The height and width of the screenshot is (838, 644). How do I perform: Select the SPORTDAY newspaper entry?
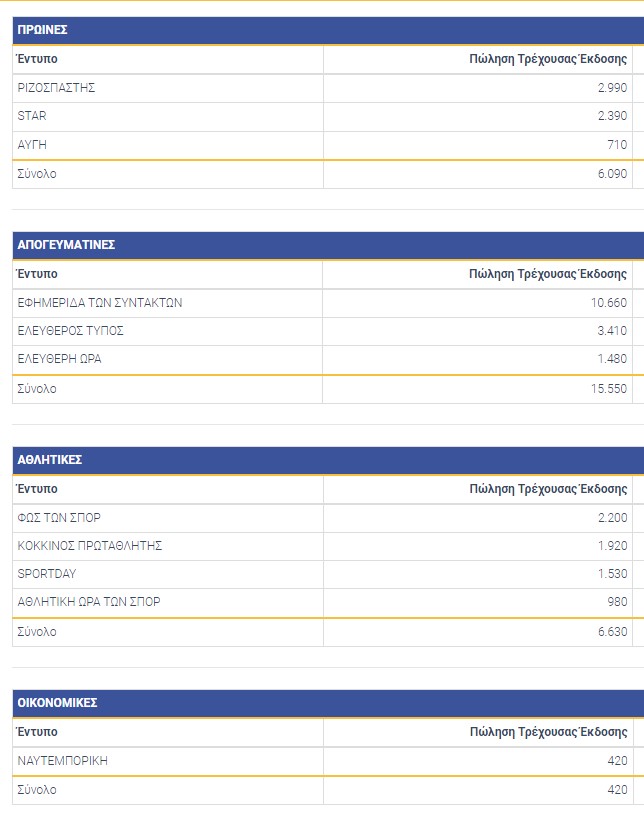click(47, 574)
